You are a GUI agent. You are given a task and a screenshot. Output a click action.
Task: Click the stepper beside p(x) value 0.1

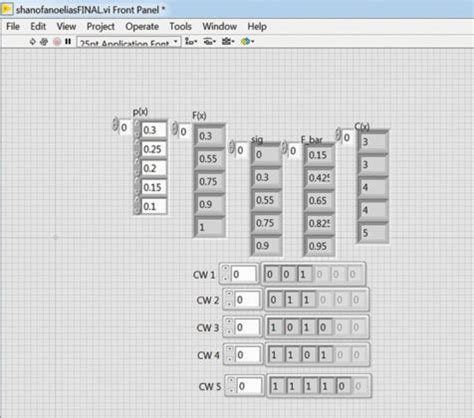[x=137, y=205]
